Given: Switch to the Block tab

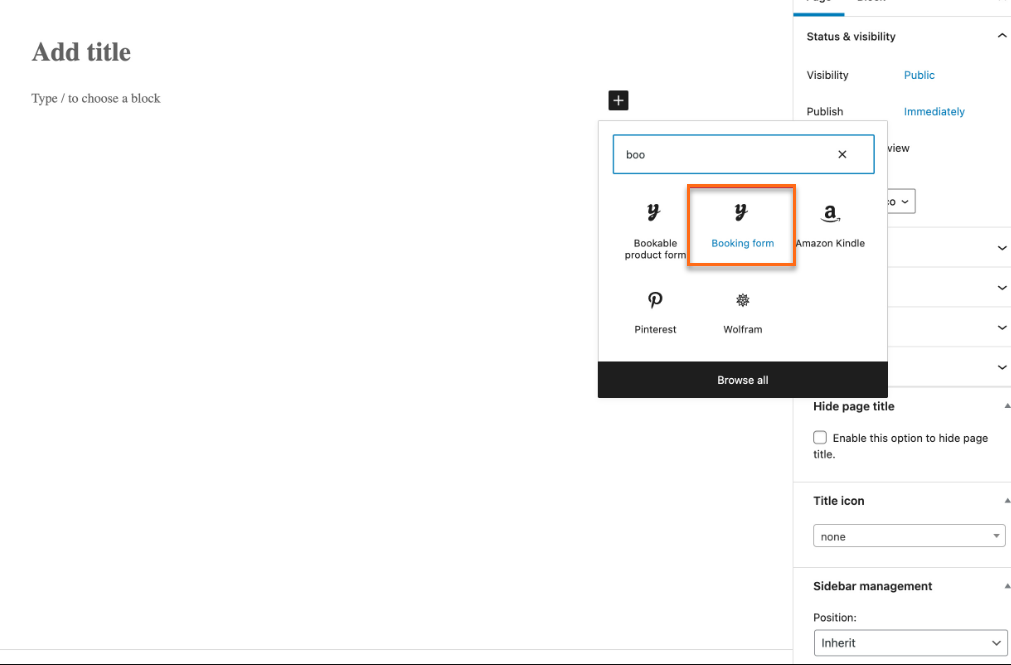Looking at the screenshot, I should click(869, 3).
